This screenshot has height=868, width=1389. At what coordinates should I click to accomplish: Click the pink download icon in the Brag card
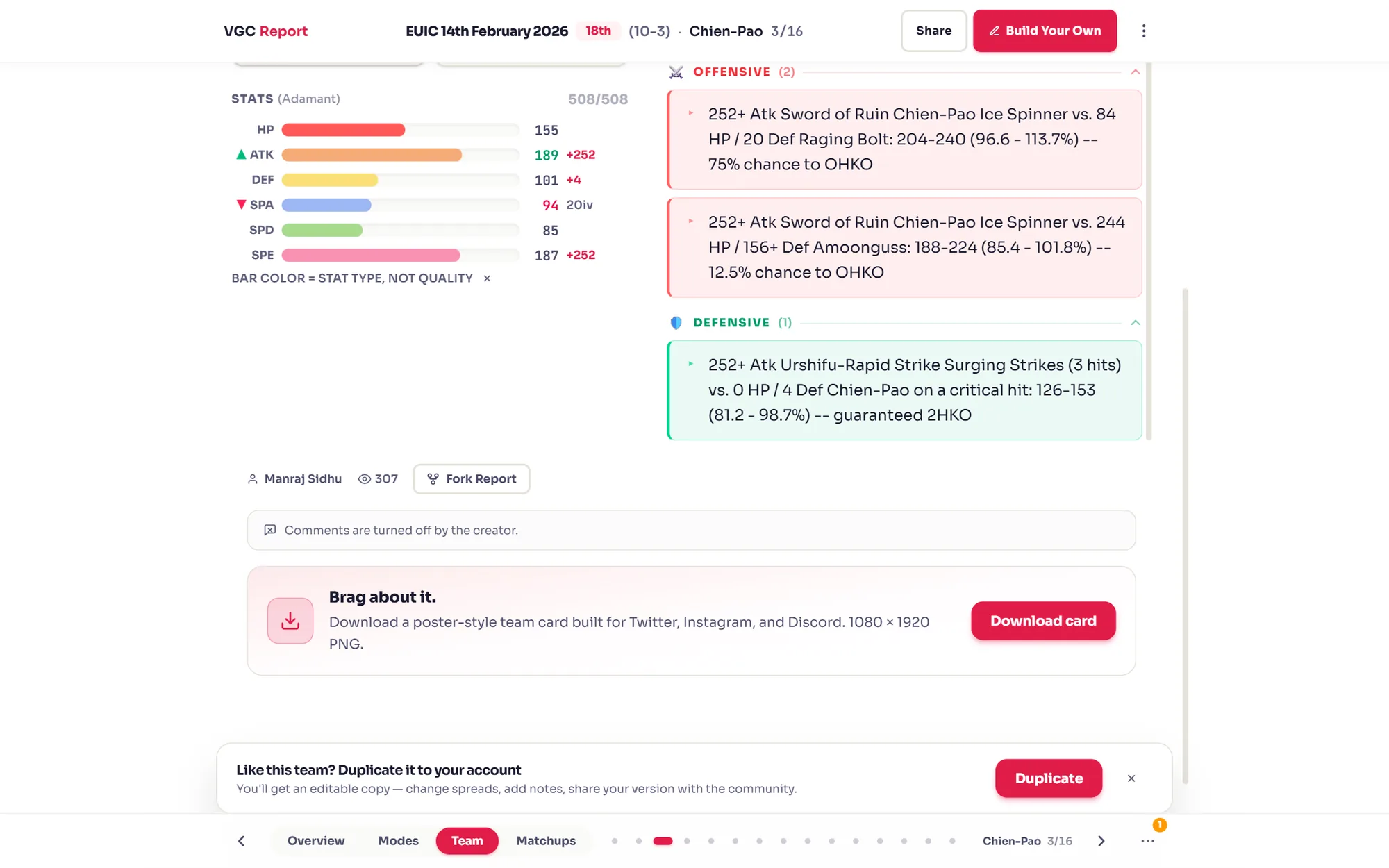click(x=290, y=621)
